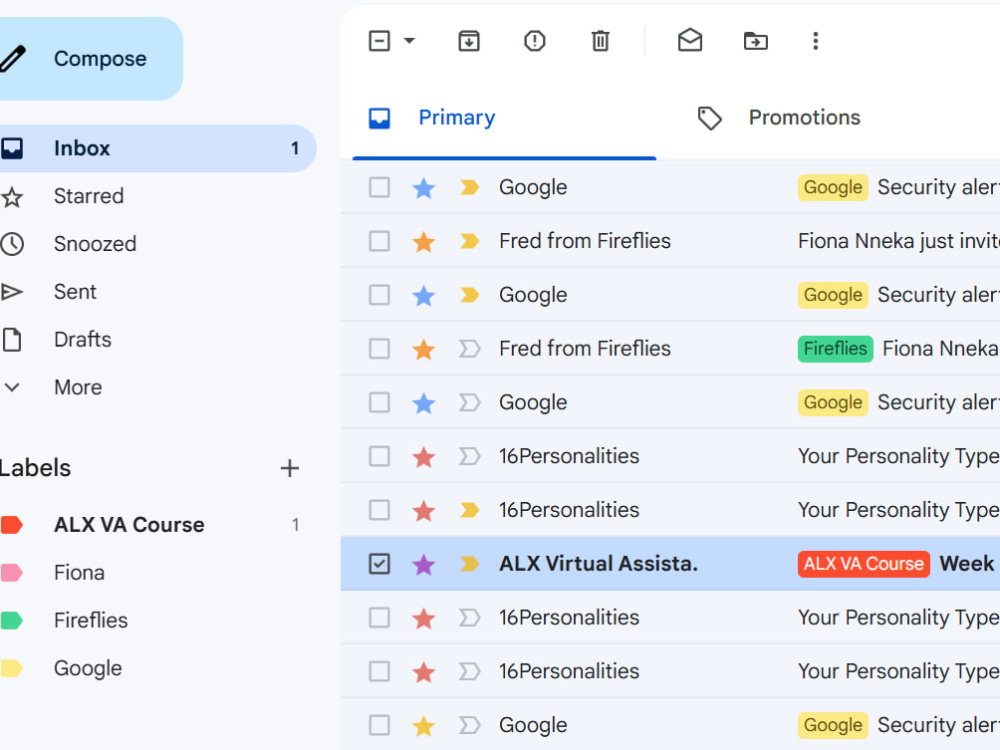Uncheck the ALX Virtual Assista. email checkbox
The height and width of the screenshot is (750, 1000).
[x=379, y=564]
